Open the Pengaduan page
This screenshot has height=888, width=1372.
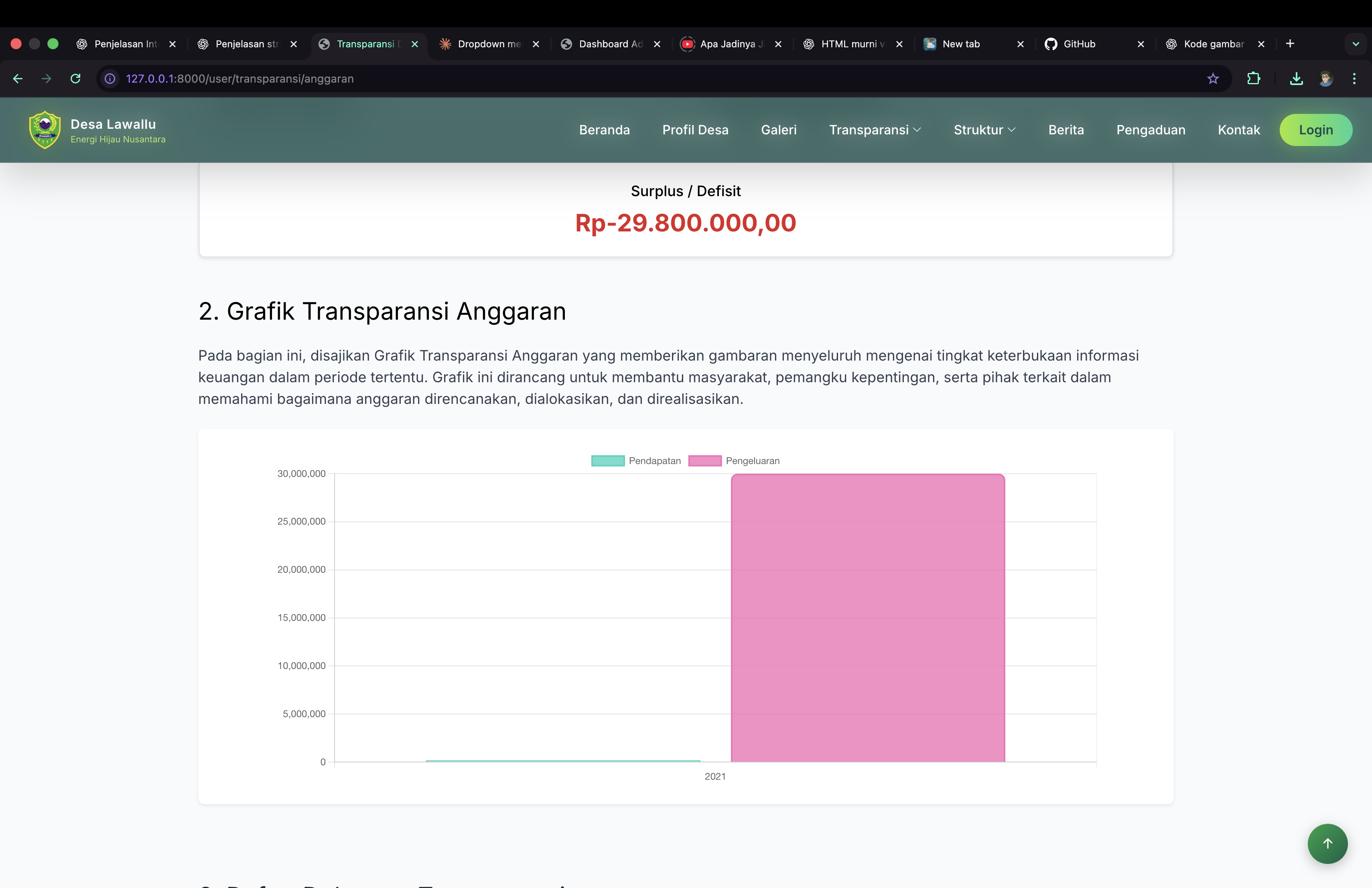click(1150, 130)
